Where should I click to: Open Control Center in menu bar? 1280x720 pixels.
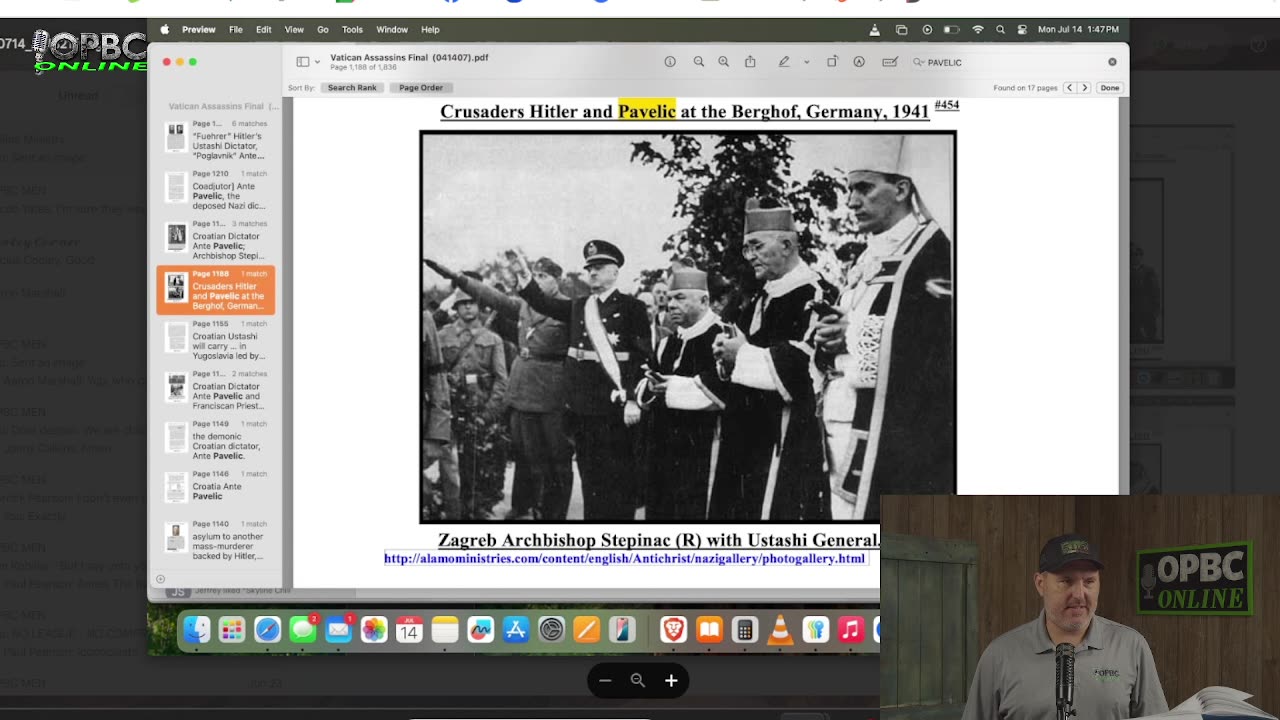tap(1020, 30)
